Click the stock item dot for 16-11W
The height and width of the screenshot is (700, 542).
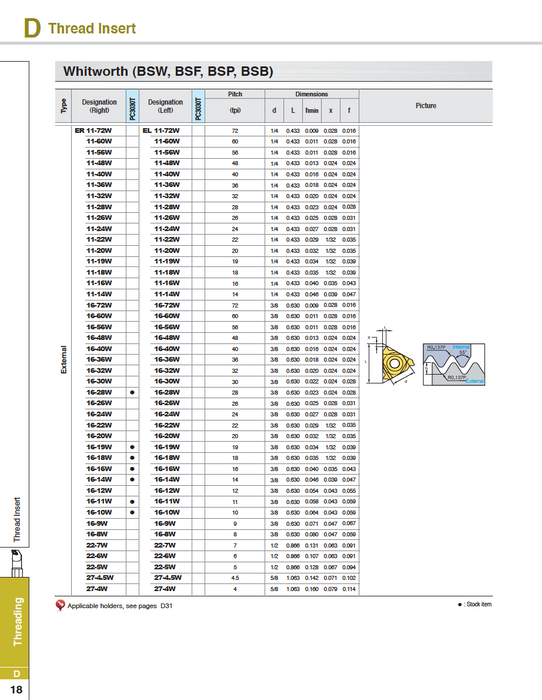coord(132,501)
